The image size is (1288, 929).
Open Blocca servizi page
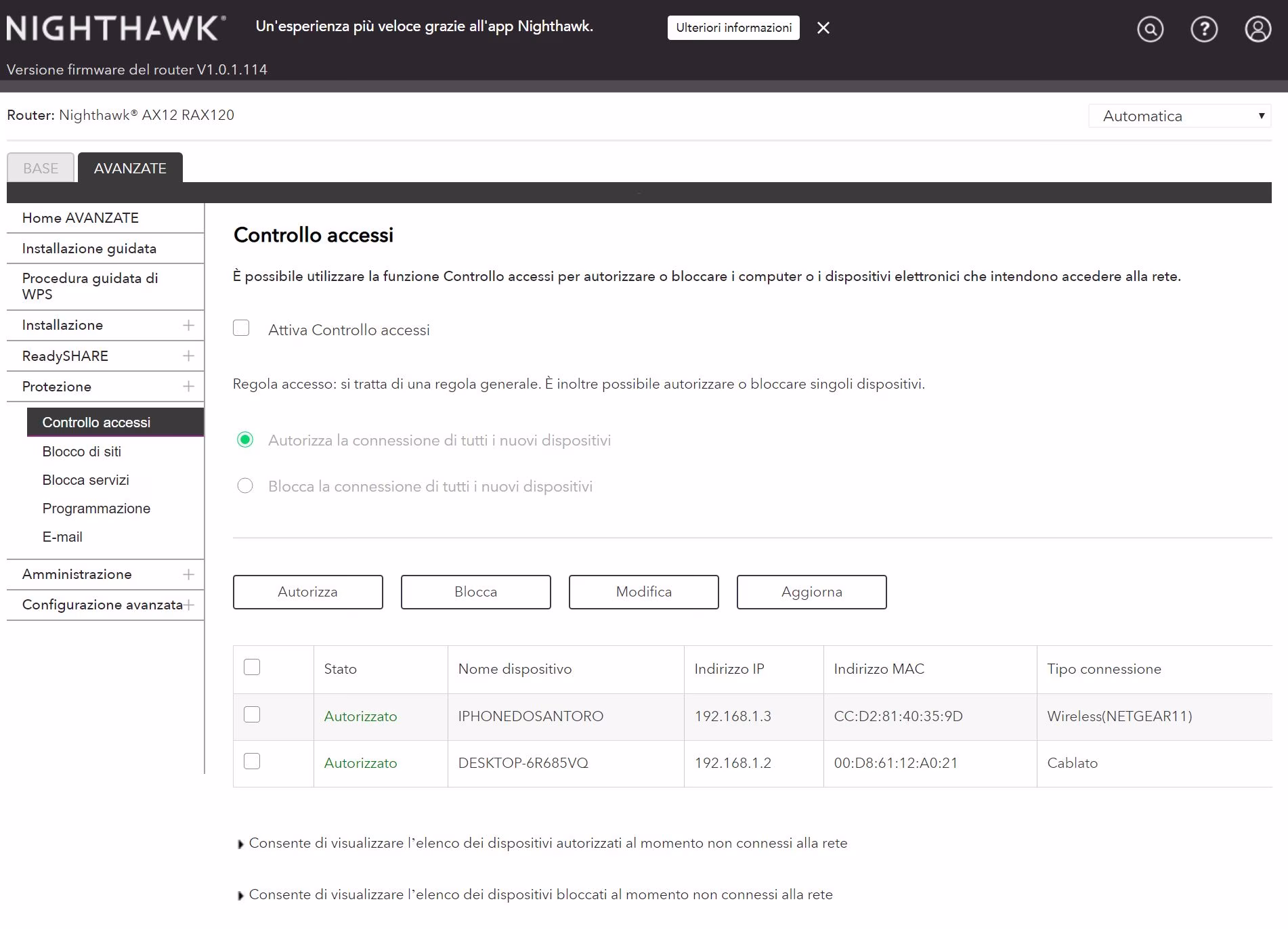[x=86, y=480]
